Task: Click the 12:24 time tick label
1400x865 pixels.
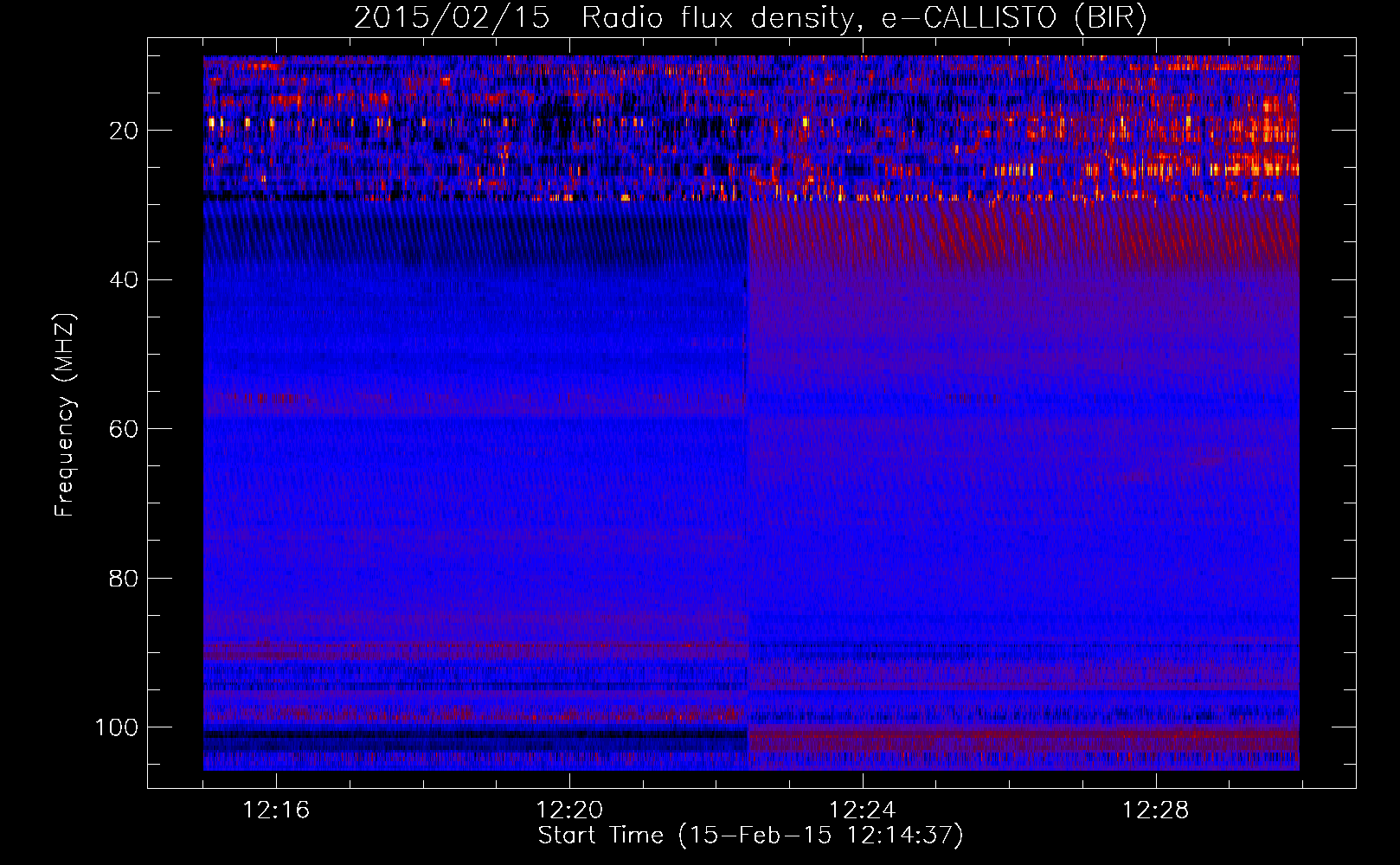Action: pyautogui.click(x=863, y=811)
